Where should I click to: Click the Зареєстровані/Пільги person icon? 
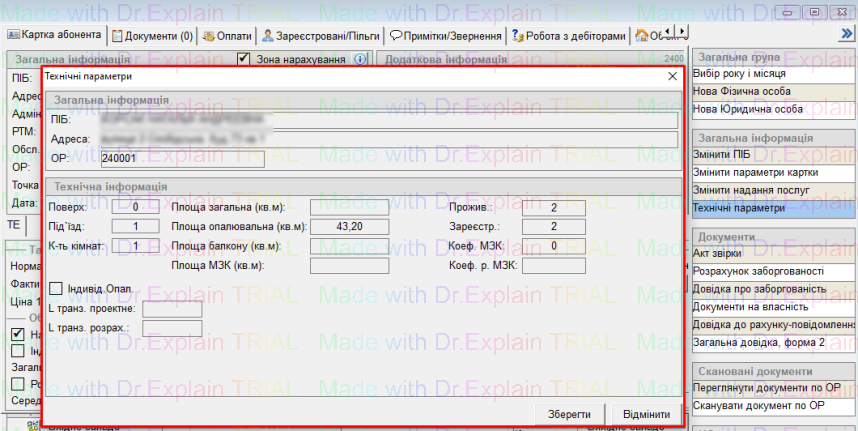(x=268, y=36)
